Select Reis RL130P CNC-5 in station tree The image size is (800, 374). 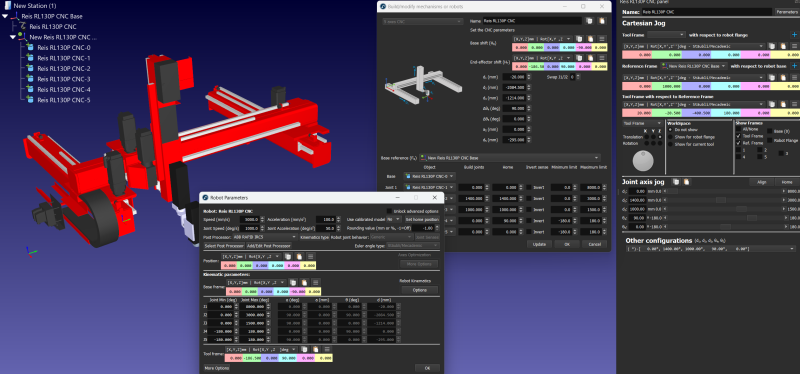(64, 100)
